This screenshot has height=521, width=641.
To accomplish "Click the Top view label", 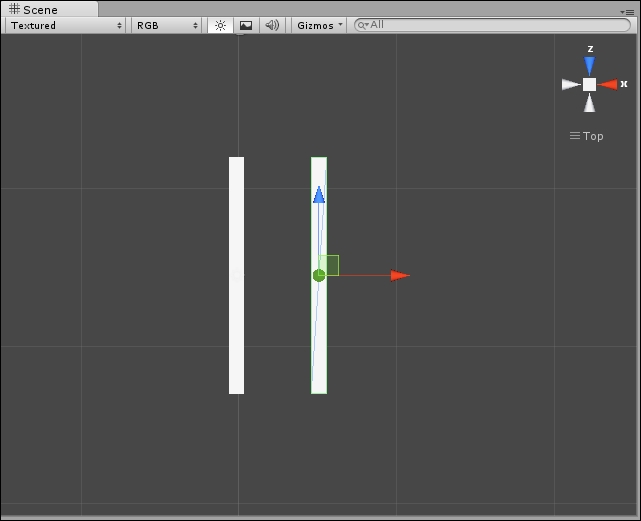I will point(587,136).
